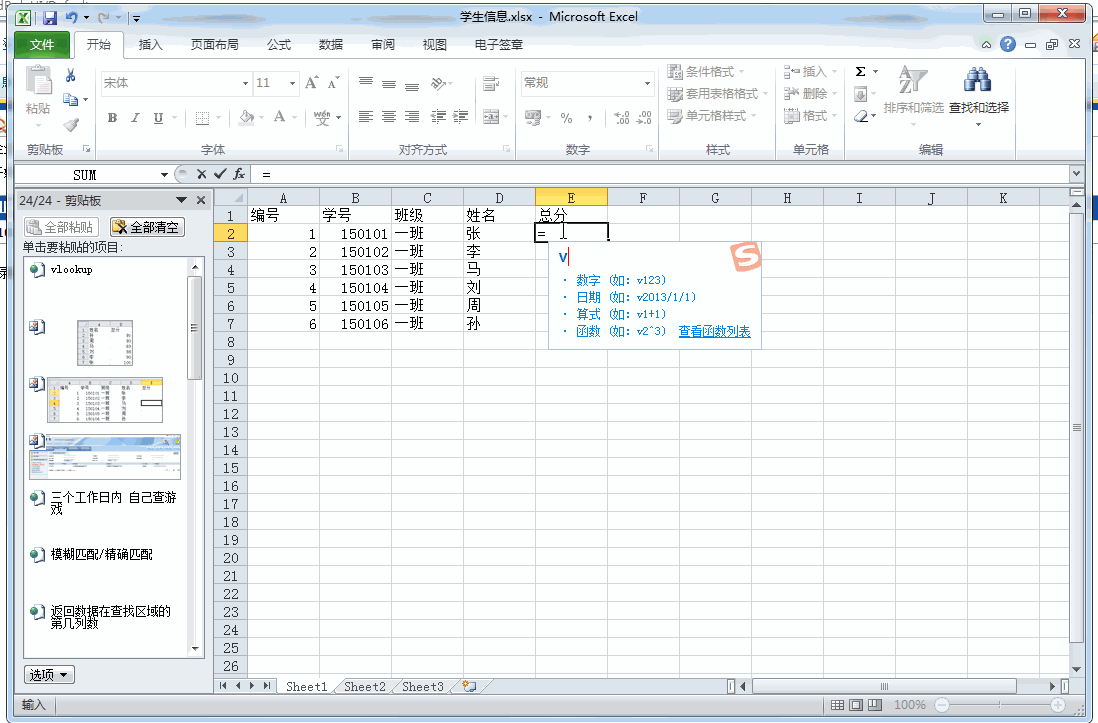Click the Clear eraser icon
Image resolution: width=1098 pixels, height=723 pixels.
(x=861, y=116)
